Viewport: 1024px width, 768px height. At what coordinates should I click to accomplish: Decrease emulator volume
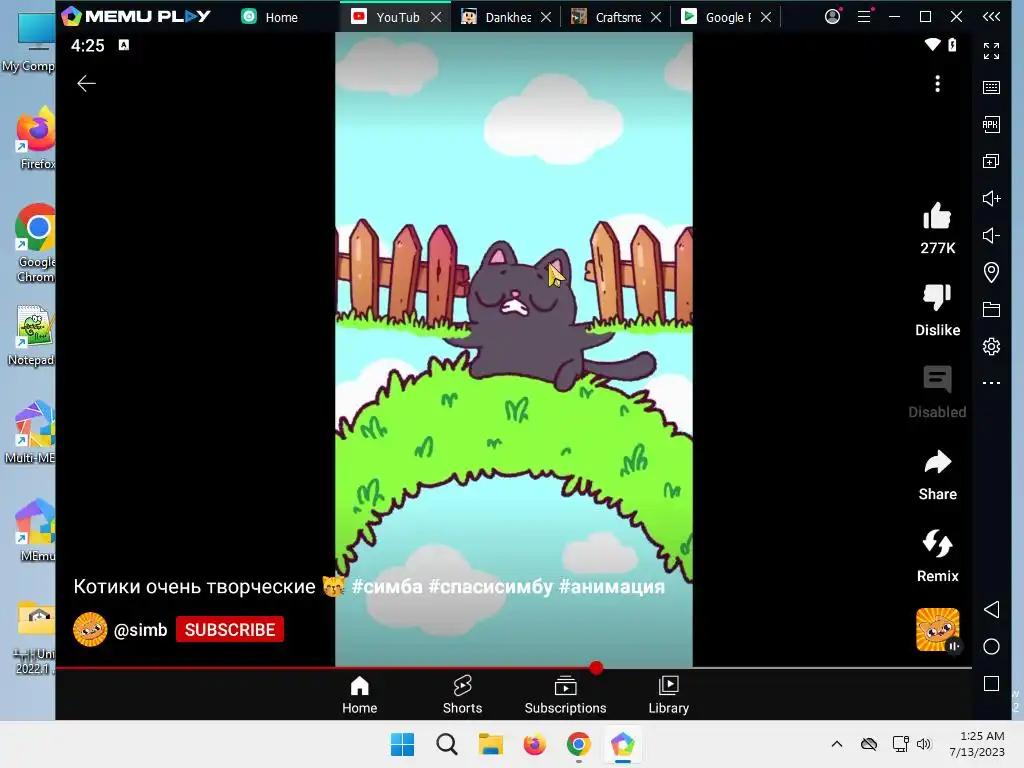[x=991, y=236]
